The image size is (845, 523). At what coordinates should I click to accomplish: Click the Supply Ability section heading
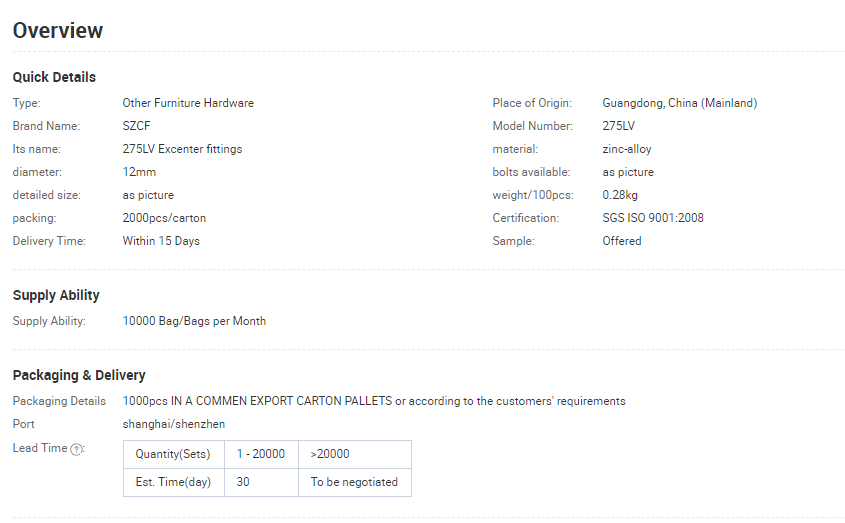tap(56, 295)
